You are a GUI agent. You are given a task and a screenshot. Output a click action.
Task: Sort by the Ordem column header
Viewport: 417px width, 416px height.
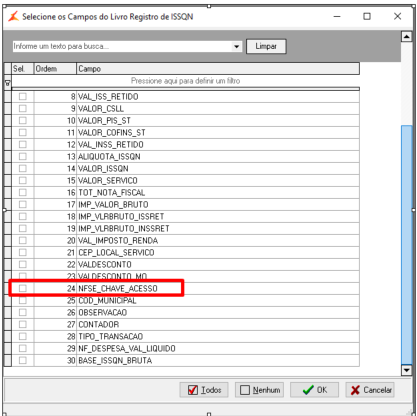tap(55, 69)
